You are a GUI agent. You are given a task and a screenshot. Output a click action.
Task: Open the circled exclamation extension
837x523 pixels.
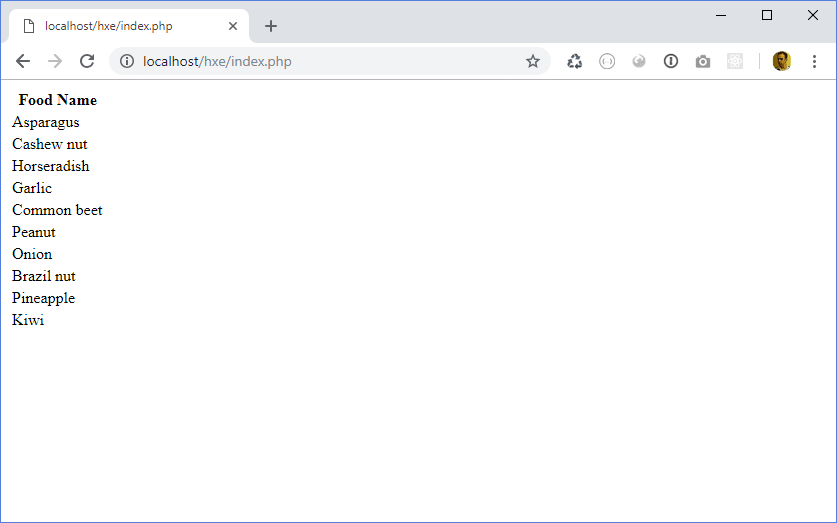coord(671,61)
